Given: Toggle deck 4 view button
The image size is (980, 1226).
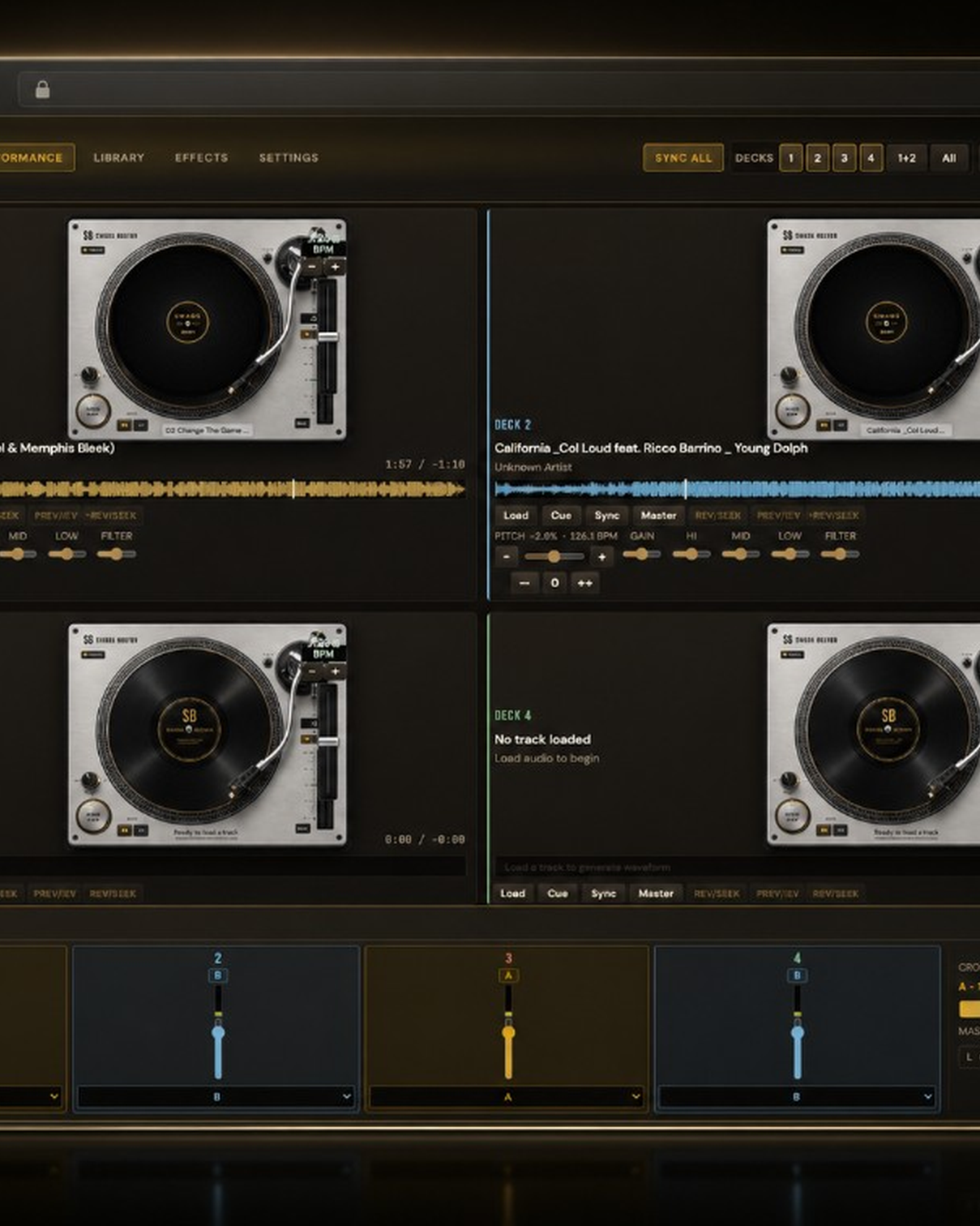Looking at the screenshot, I should click(871, 158).
